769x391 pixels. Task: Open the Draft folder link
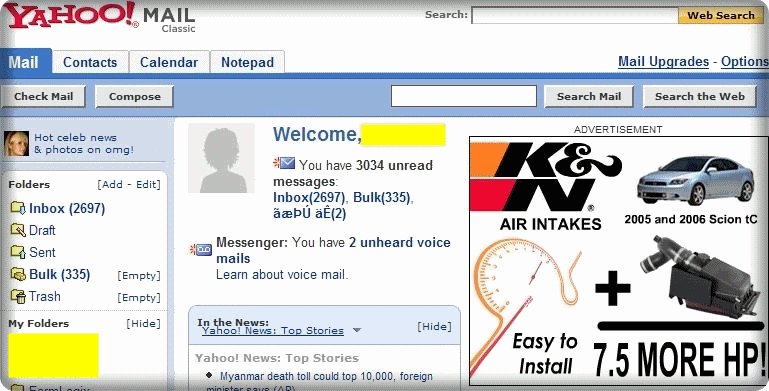coord(42,230)
